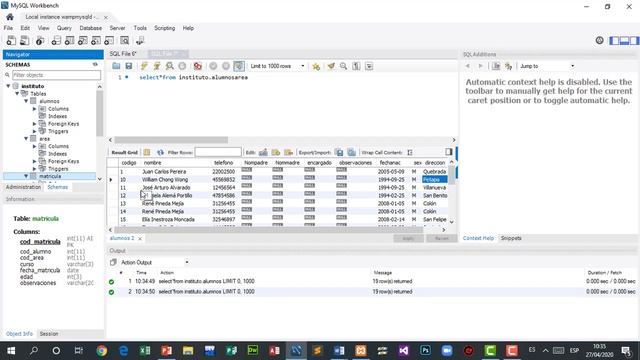The image size is (640, 360).
Task: Expand Columns under alumnos table
Action: (x=35, y=109)
